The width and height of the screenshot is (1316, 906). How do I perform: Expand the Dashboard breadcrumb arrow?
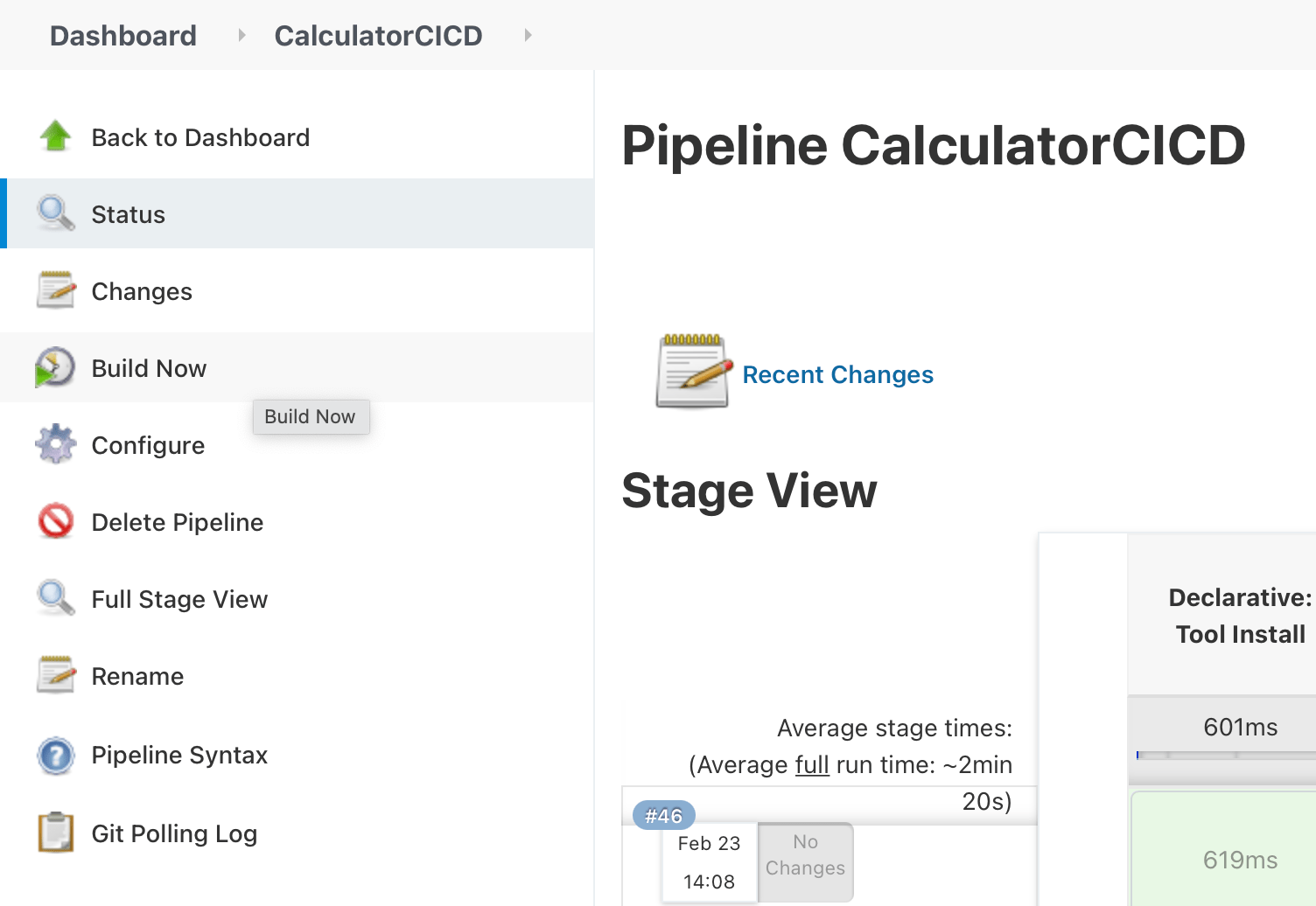pyautogui.click(x=241, y=35)
